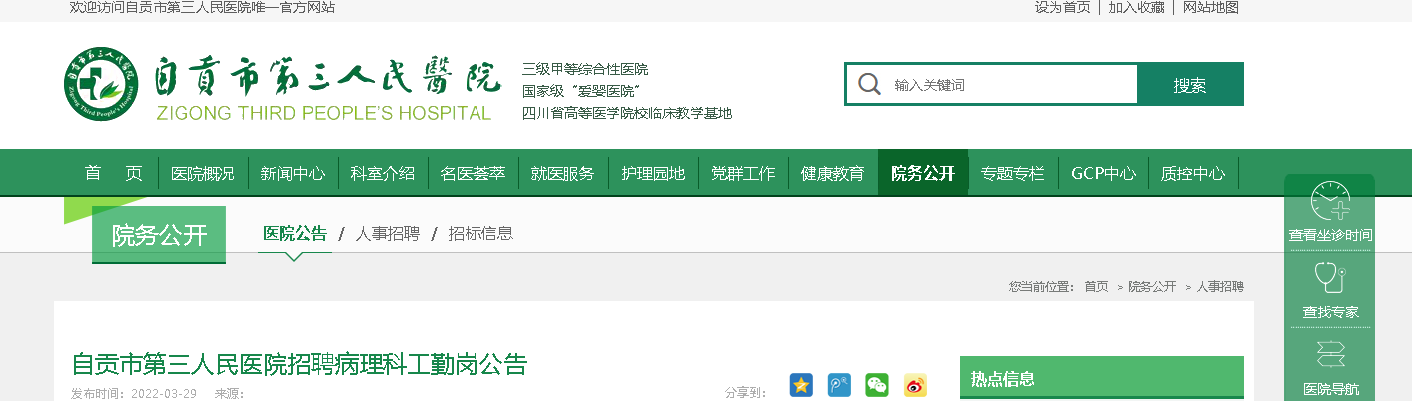Share via Tencent Weibo blue icon
Image resolution: width=1412 pixels, height=401 pixels.
839,385
